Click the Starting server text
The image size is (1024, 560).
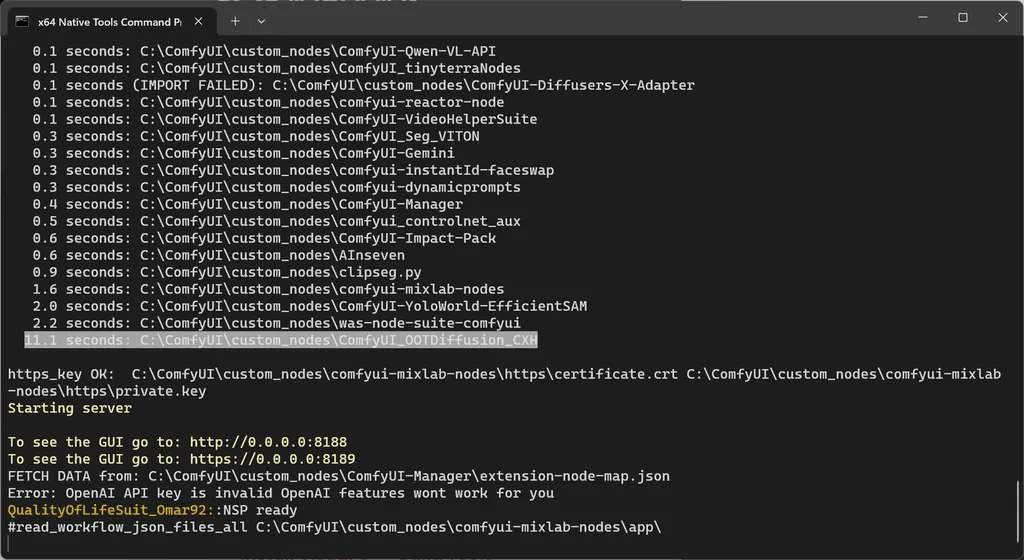point(70,408)
